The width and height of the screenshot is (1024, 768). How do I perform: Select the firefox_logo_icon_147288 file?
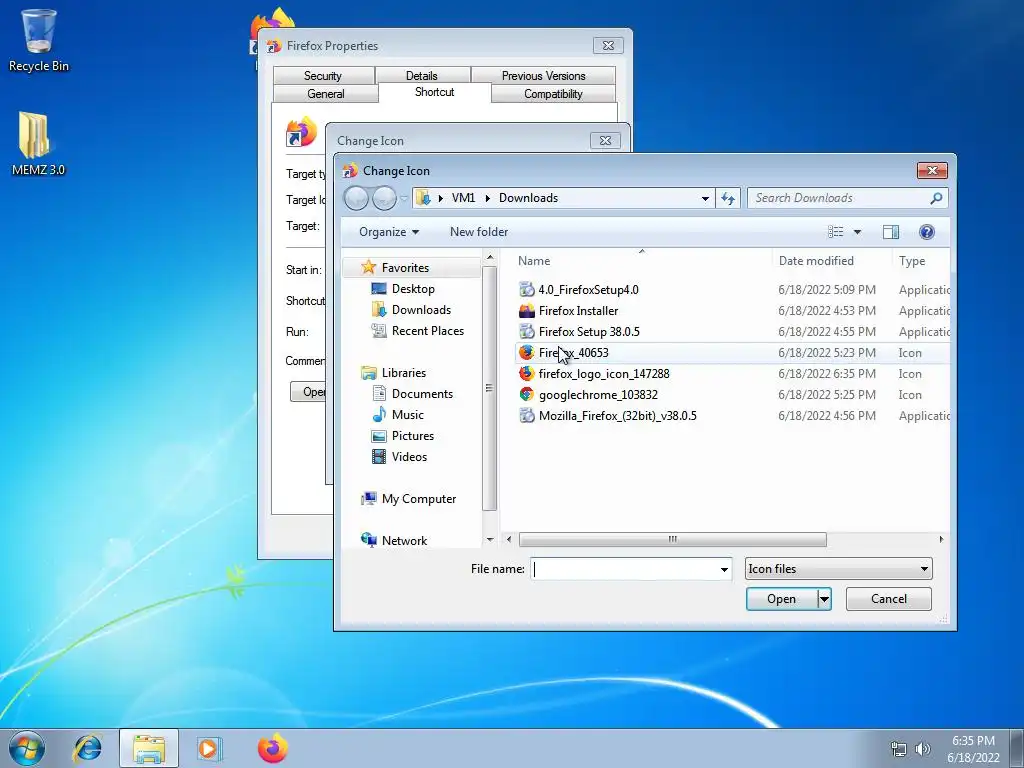coord(603,374)
